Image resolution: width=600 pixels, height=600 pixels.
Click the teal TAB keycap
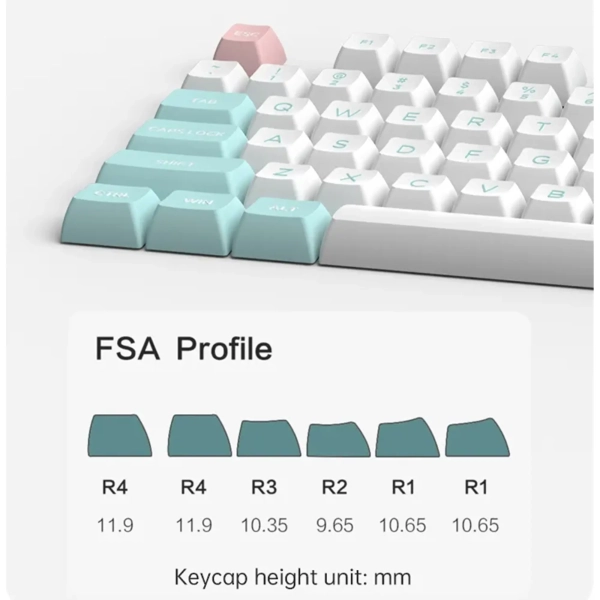click(205, 108)
